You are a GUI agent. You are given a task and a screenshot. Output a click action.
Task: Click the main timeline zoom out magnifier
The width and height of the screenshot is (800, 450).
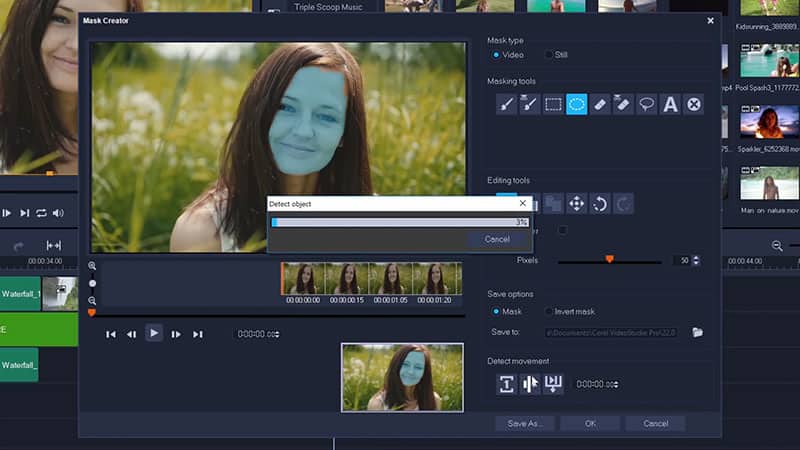click(777, 246)
